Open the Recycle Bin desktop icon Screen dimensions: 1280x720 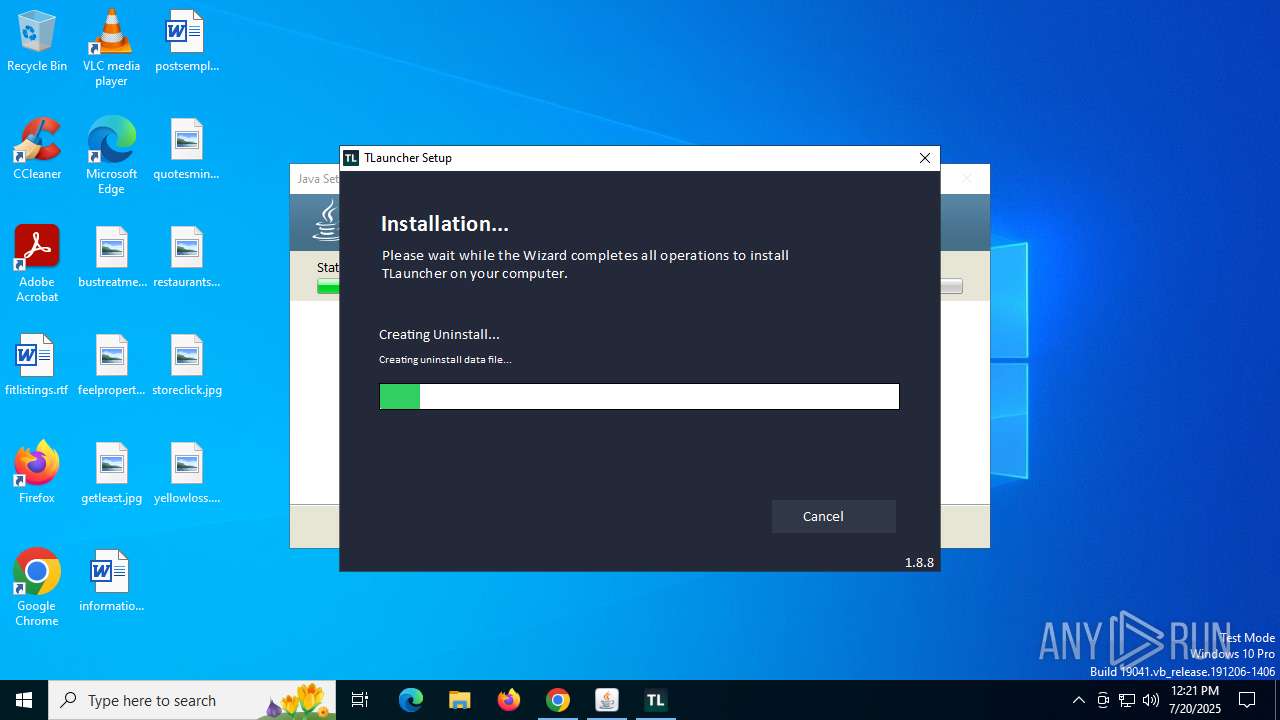37,41
